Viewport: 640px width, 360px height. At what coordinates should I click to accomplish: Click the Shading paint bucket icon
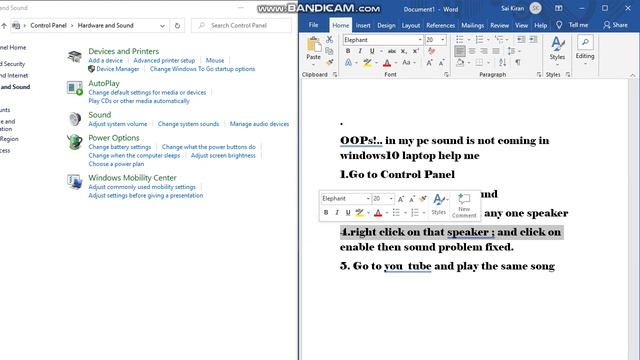460,62
